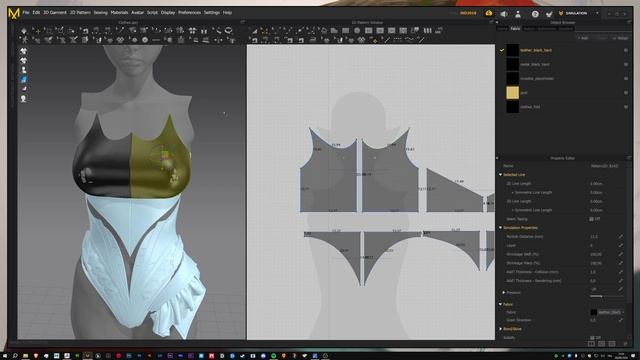This screenshot has width=640, height=360.
Task: Expand Symmetric Line Length under 3D Line Length
Action: (513, 210)
